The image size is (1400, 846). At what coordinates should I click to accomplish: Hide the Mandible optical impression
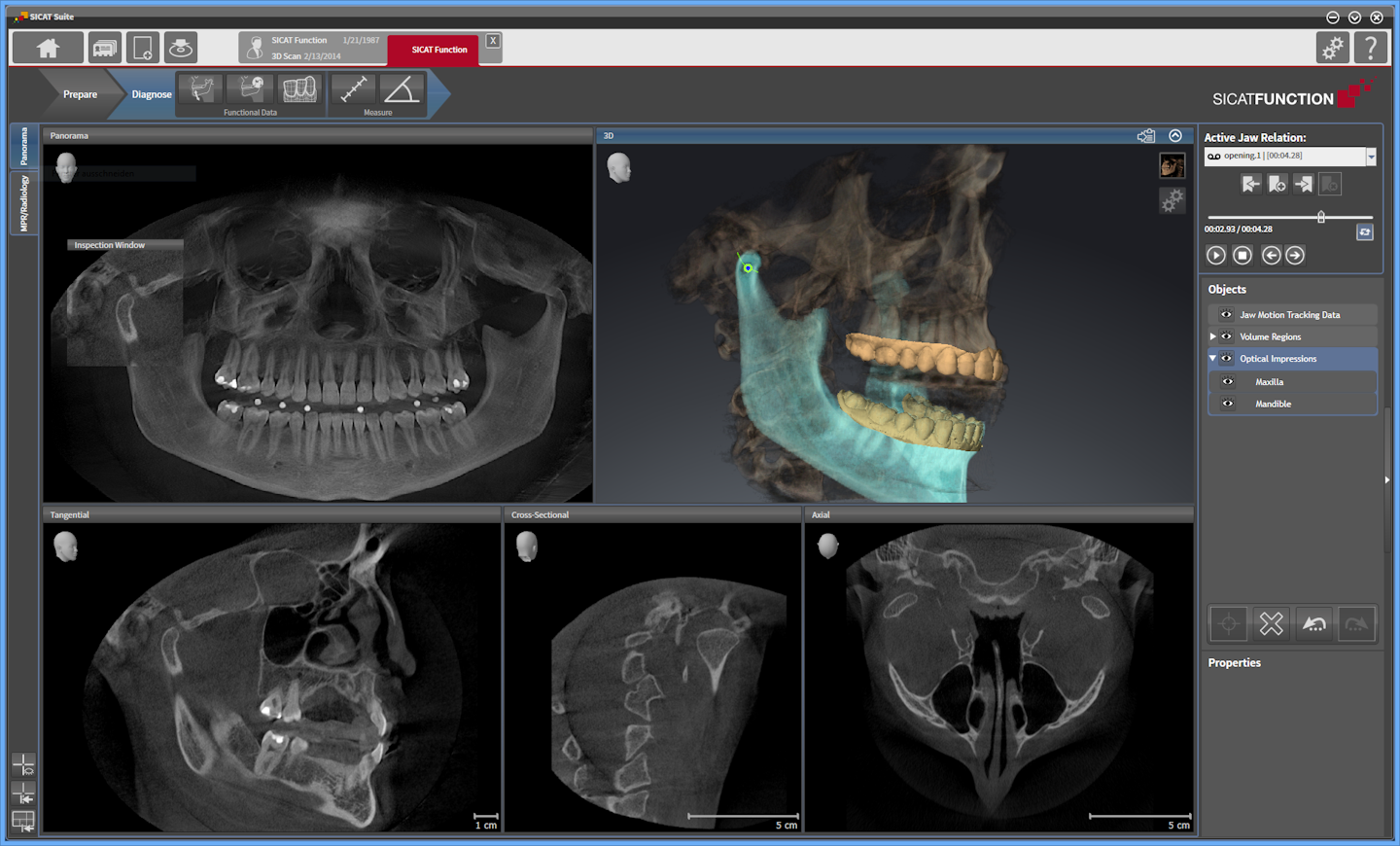coord(1228,404)
